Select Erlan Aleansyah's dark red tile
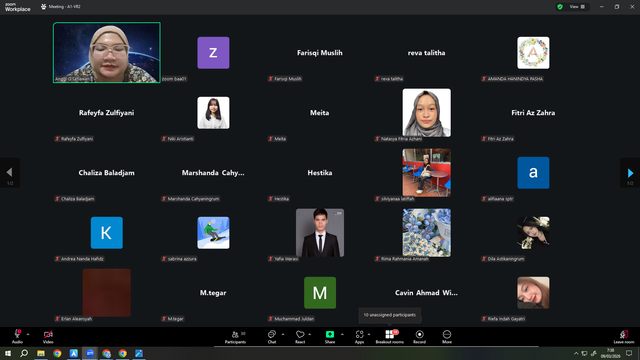Screen dimensions: 640x360 coord(107,293)
